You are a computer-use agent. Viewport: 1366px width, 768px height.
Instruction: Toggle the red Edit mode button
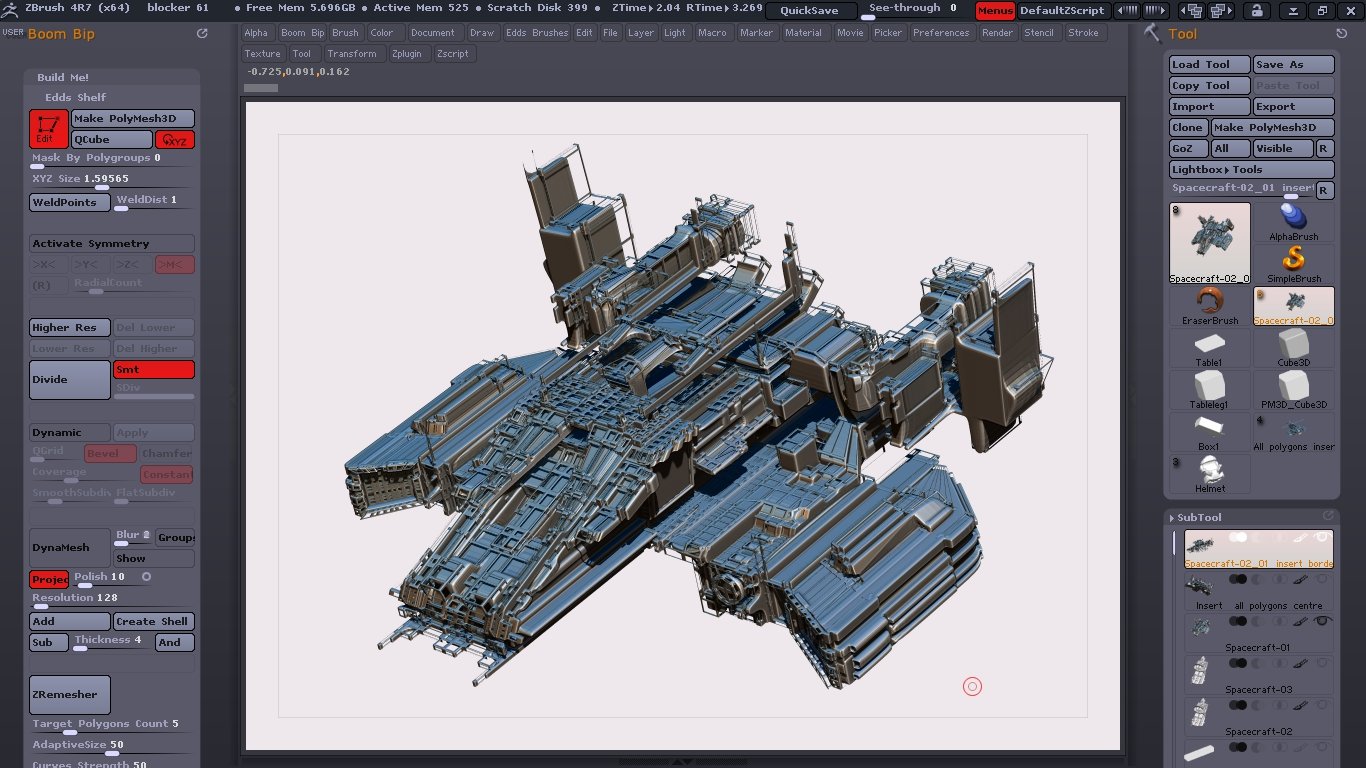click(48, 129)
